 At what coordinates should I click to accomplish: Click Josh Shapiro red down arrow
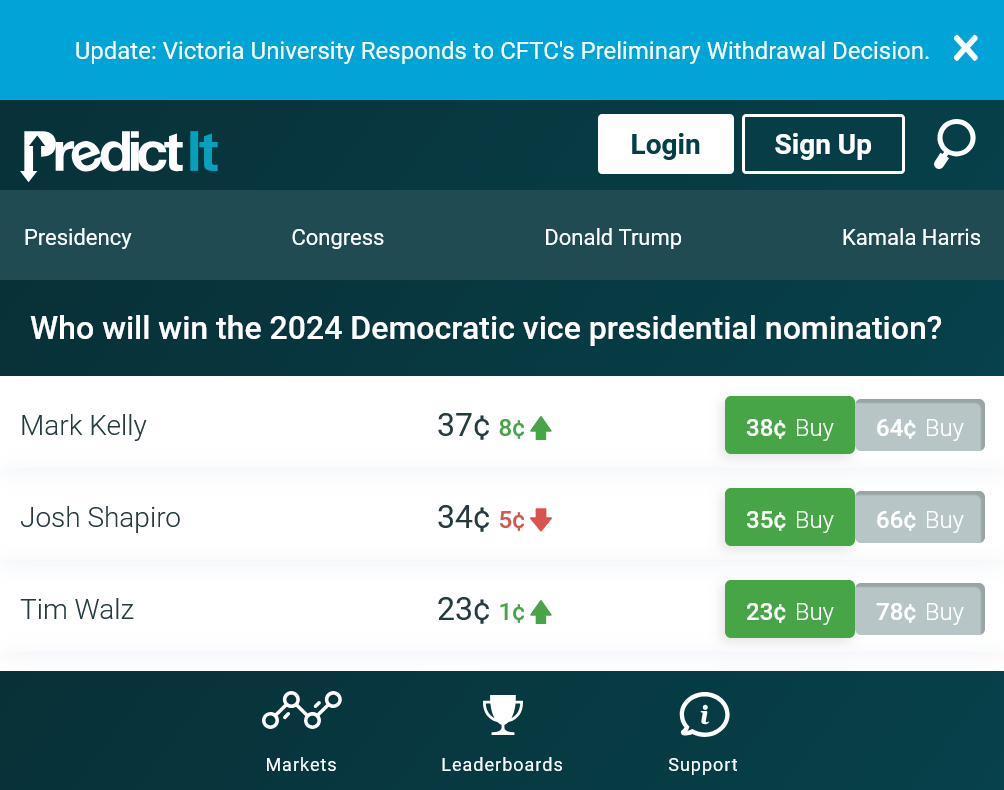[x=541, y=520]
